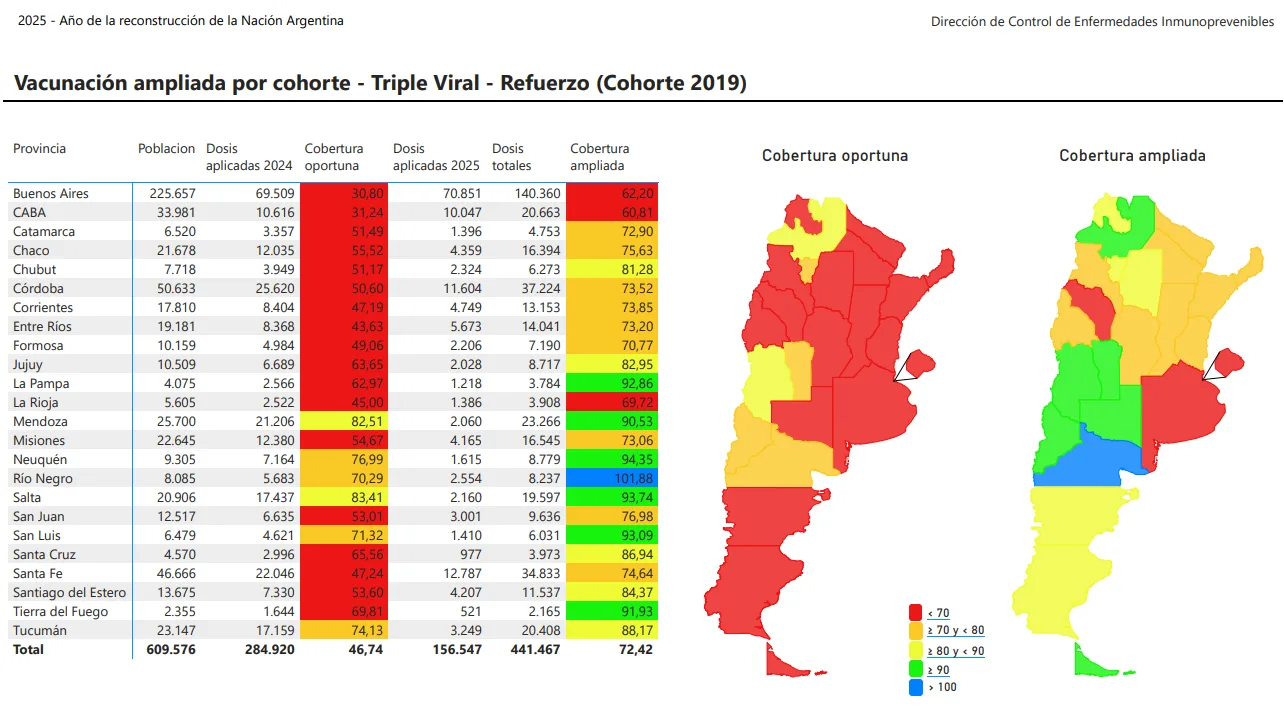Sort by the Provincia column header
The image size is (1284, 716).
(x=40, y=149)
